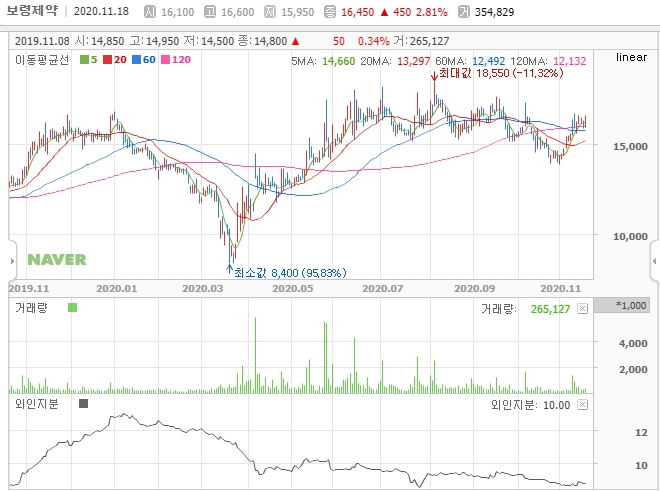Image resolution: width=660 pixels, height=491 pixels.
Task: Click the *1,000 volume unit label
Action: point(622,305)
